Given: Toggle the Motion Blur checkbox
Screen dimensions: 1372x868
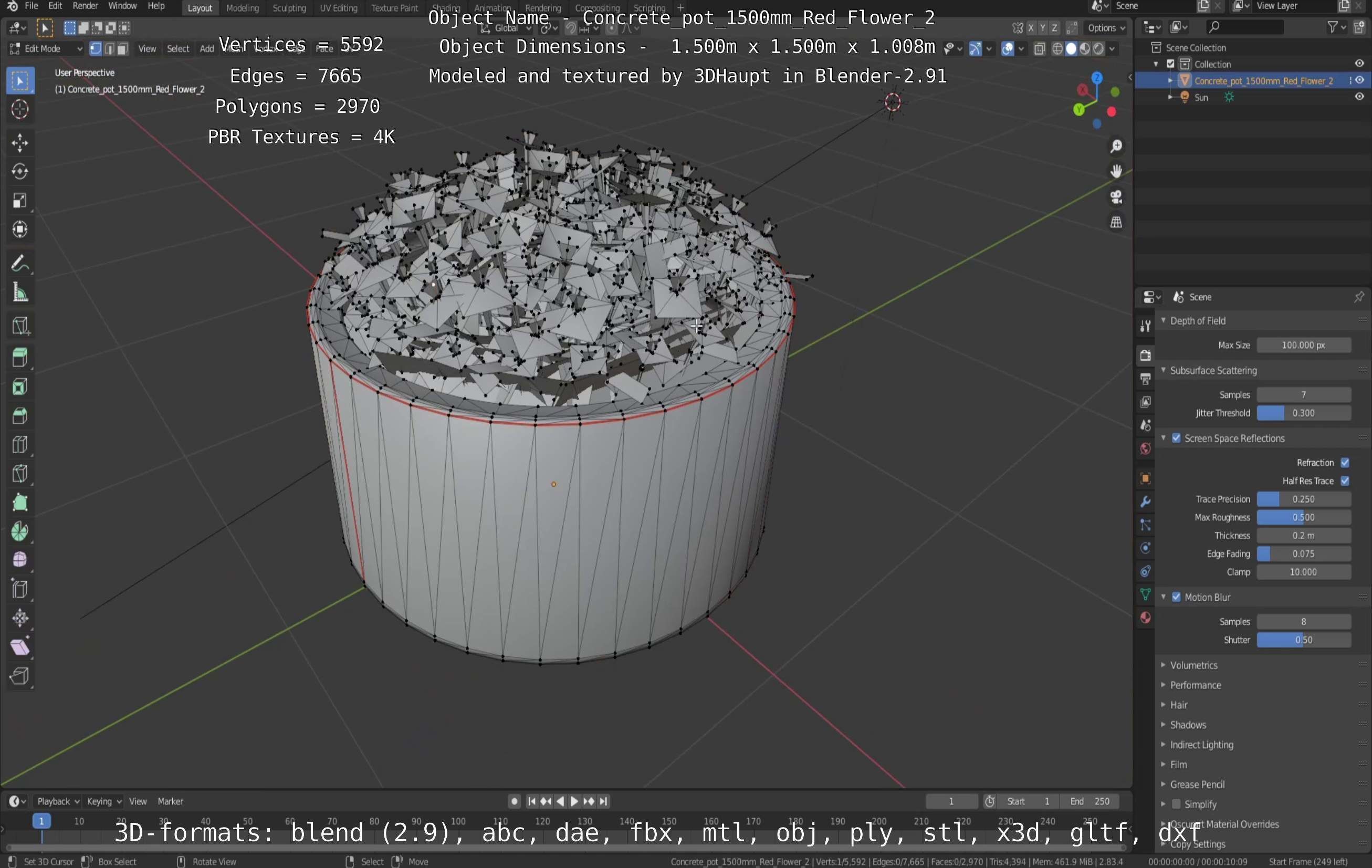Looking at the screenshot, I should coord(1176,597).
